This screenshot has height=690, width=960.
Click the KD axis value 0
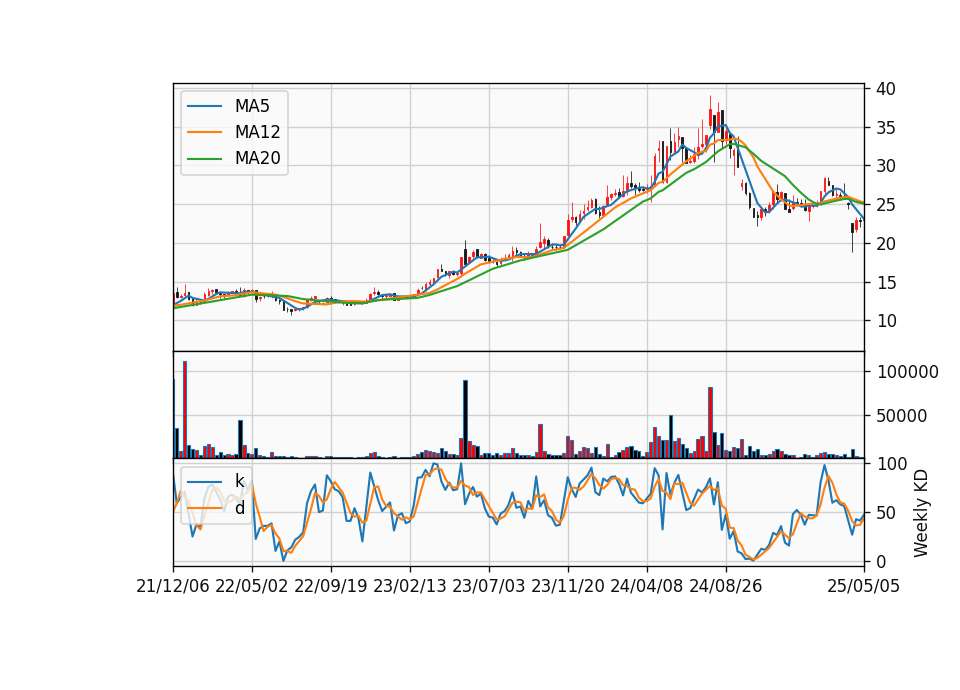(x=881, y=561)
